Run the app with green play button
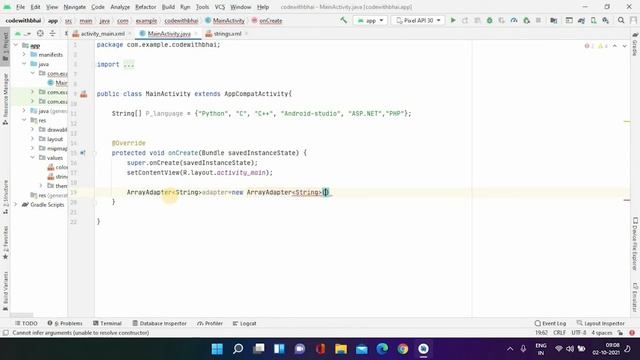 [453, 20]
